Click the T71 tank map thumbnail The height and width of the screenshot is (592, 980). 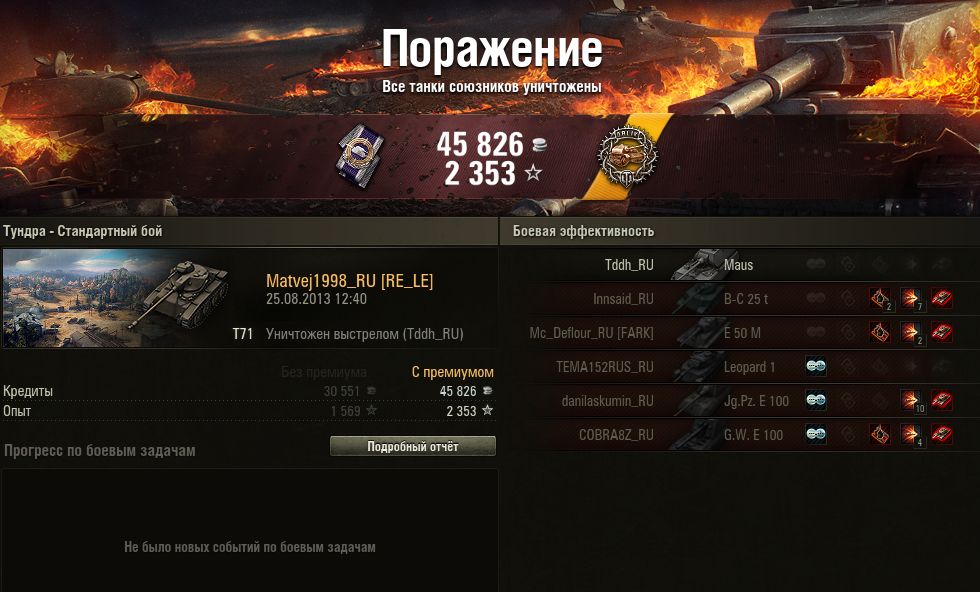(118, 298)
